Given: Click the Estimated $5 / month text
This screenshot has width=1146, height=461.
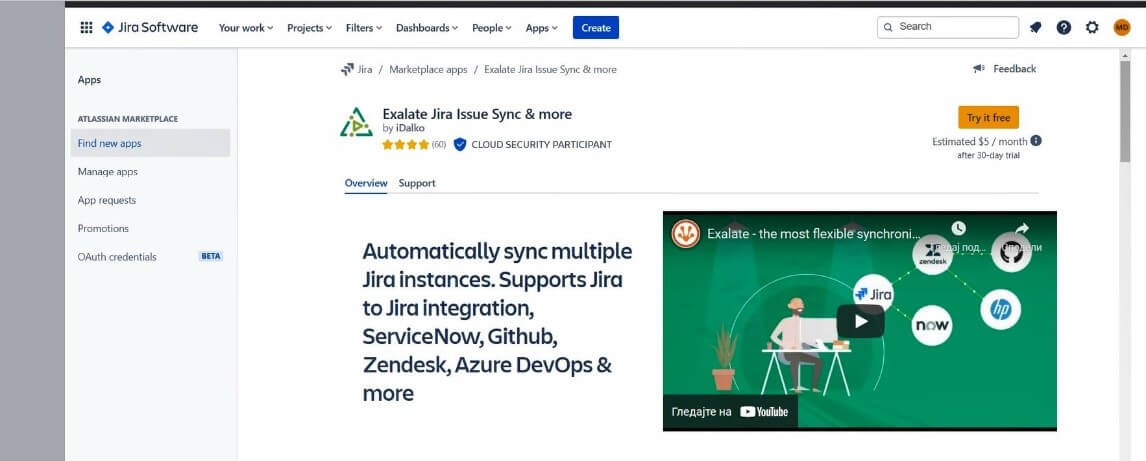Looking at the screenshot, I should tap(979, 142).
